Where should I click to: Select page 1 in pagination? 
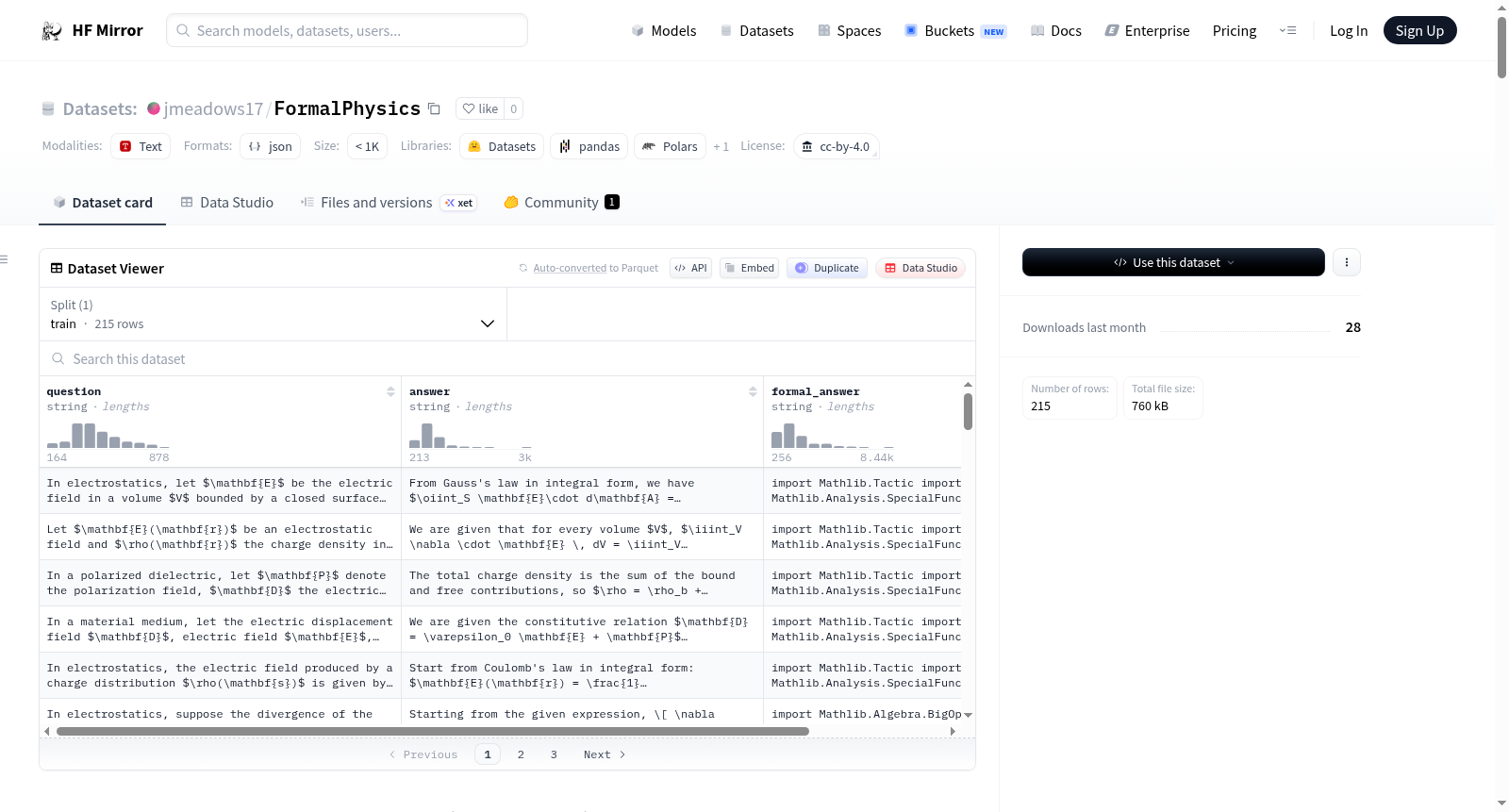point(488,754)
